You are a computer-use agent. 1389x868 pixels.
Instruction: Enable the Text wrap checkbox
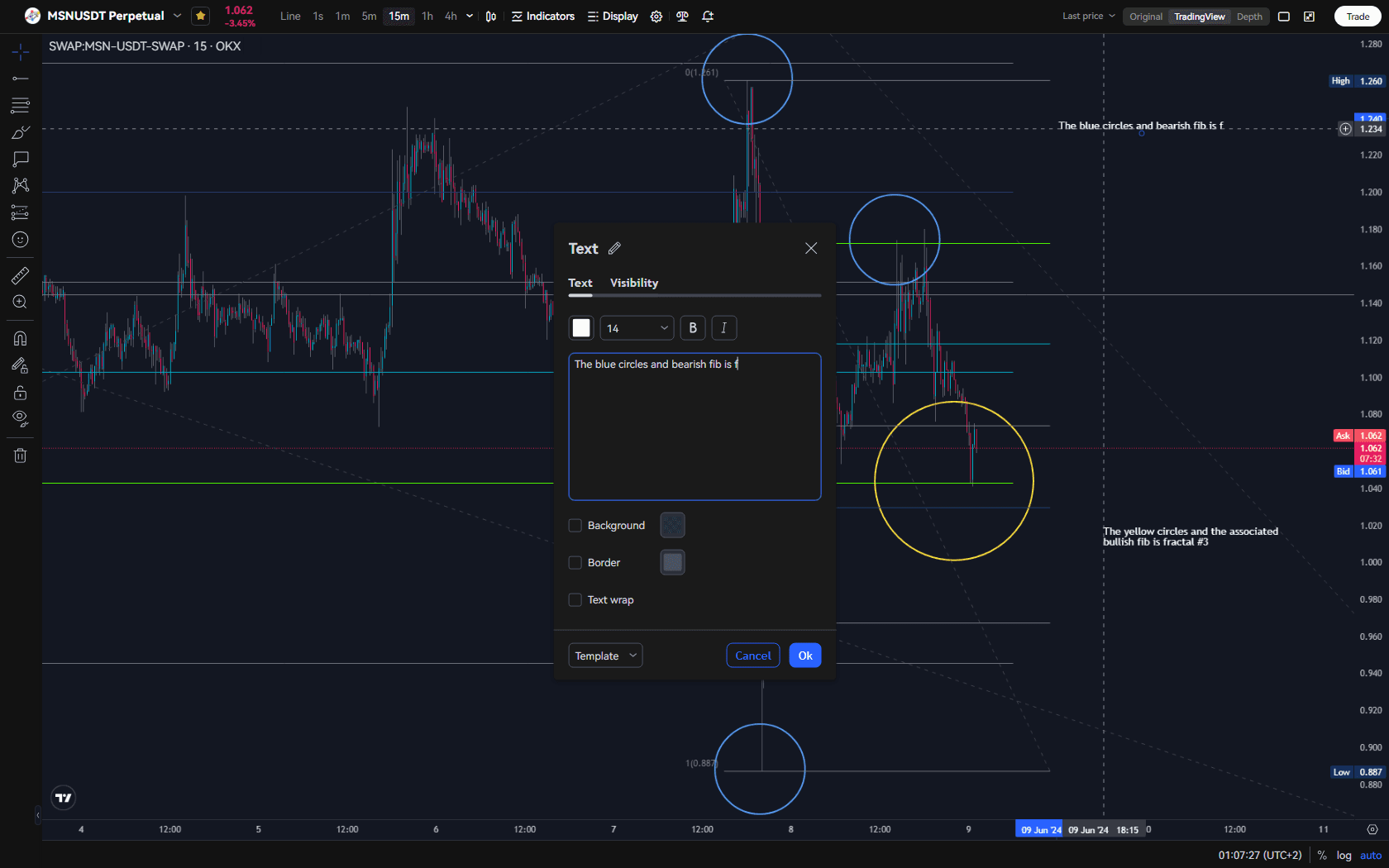(x=575, y=599)
